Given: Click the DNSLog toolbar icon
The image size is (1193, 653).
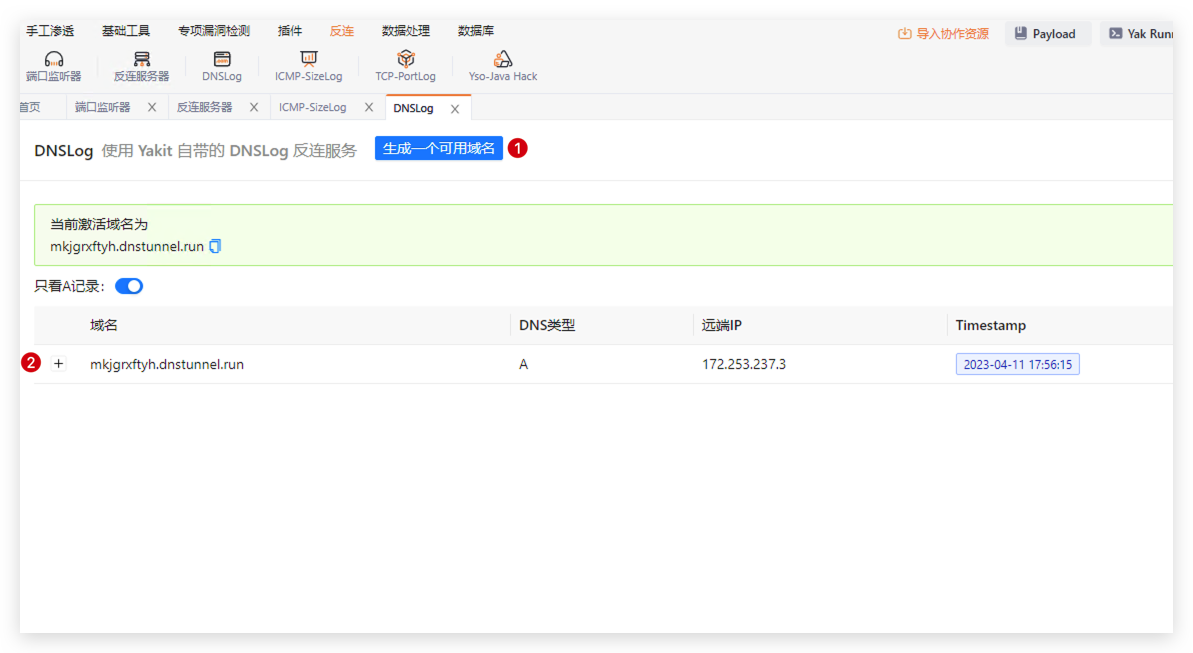Looking at the screenshot, I should coord(222,66).
